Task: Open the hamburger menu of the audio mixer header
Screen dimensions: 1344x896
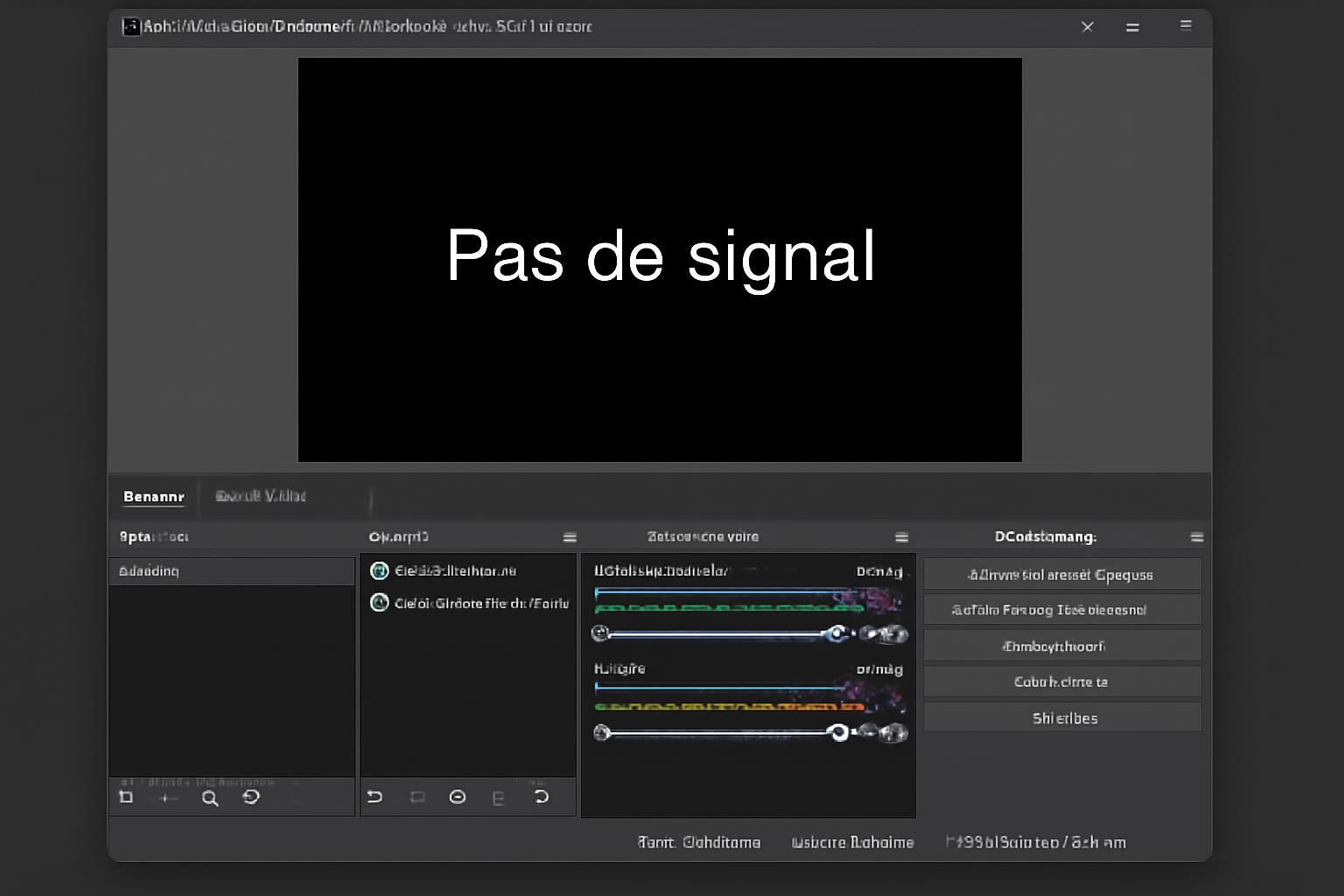Action: coord(901,537)
